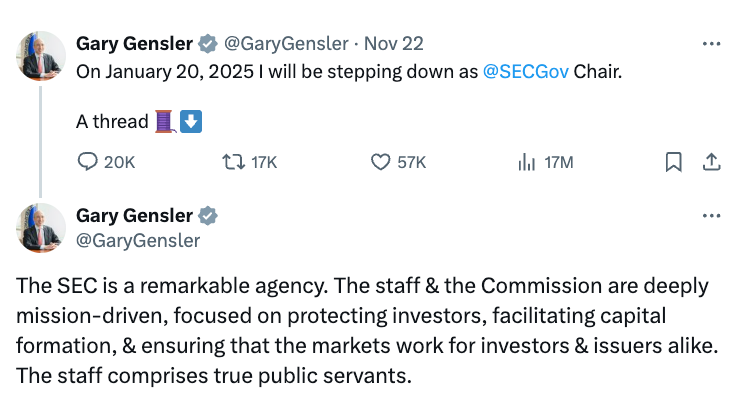
Task: Open more options for second tweet
Action: 711,215
